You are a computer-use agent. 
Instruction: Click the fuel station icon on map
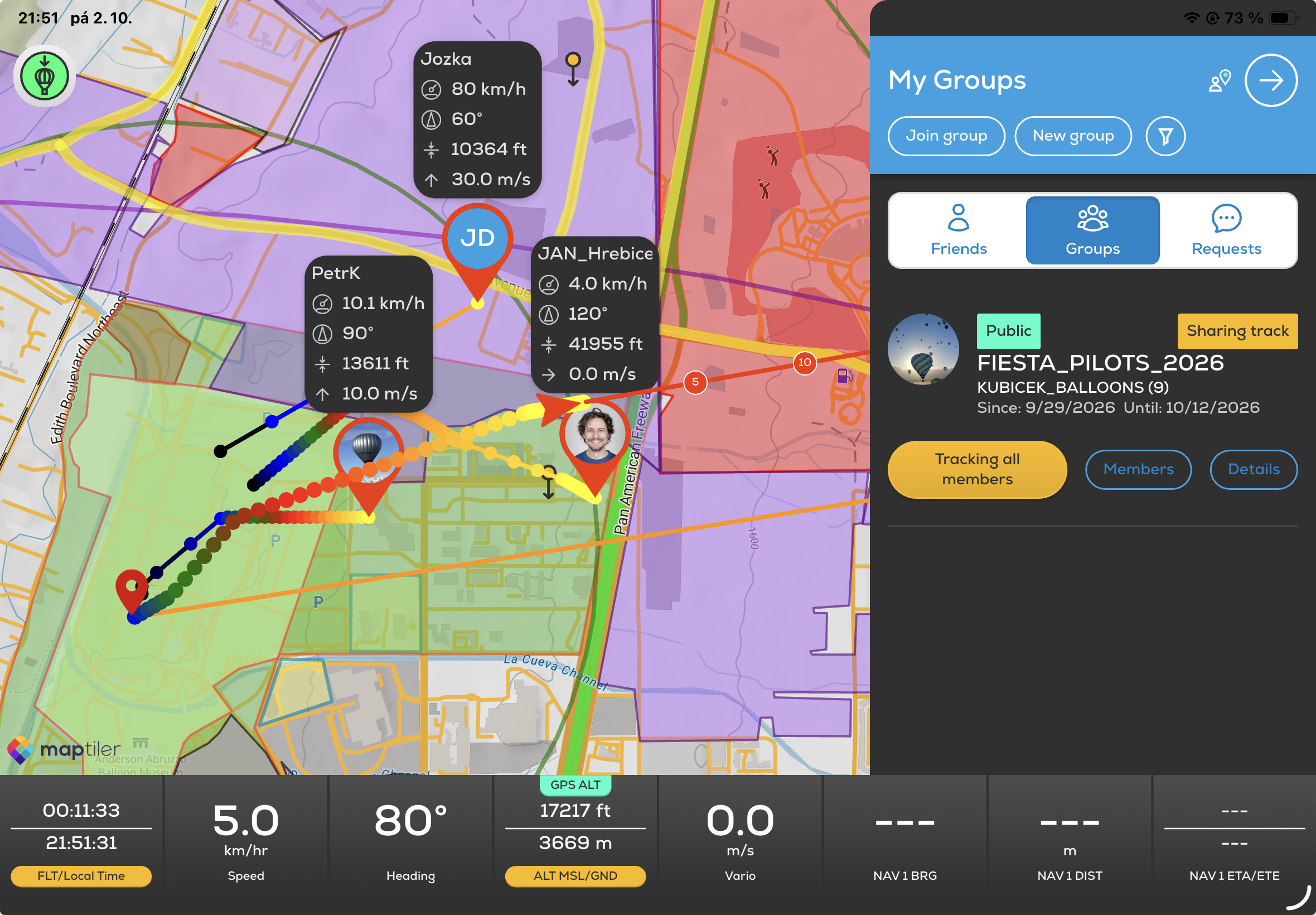[845, 376]
